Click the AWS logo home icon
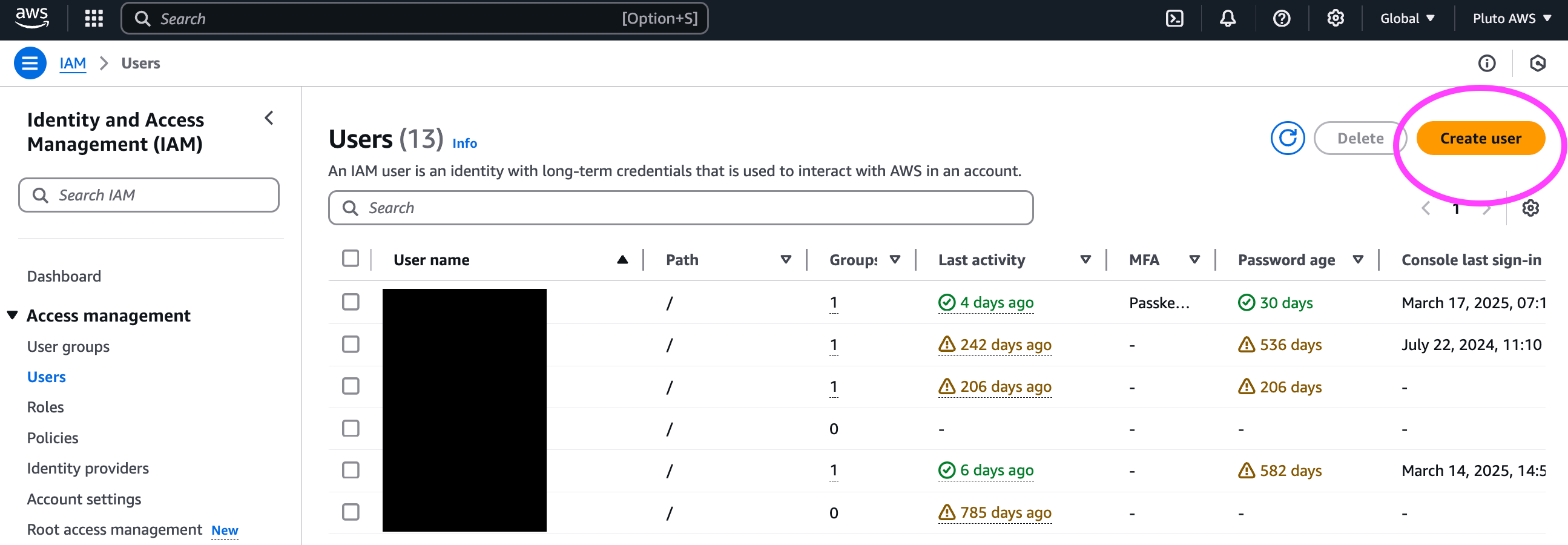This screenshot has height=545, width=1568. [x=31, y=18]
